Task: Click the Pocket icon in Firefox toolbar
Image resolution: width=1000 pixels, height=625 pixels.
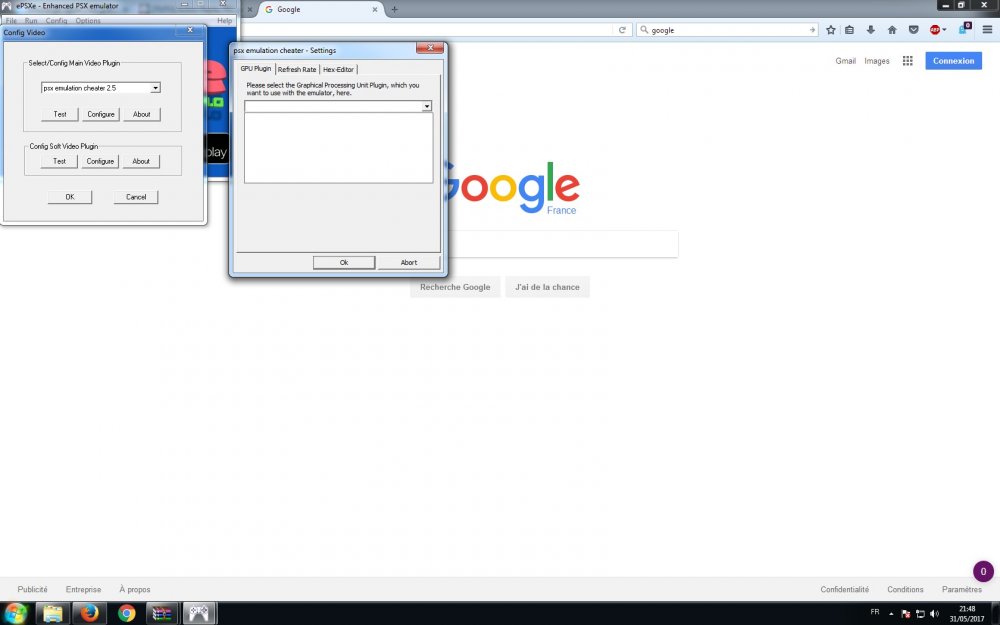Action: click(x=913, y=30)
